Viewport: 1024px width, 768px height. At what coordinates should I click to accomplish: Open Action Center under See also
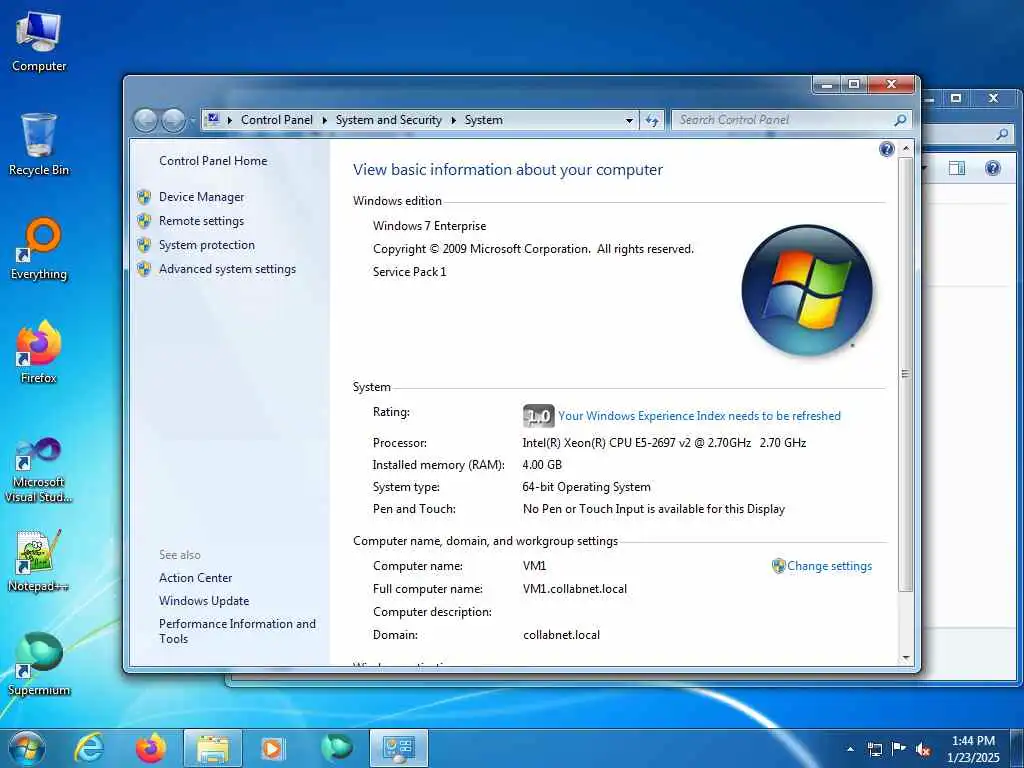[195, 578]
